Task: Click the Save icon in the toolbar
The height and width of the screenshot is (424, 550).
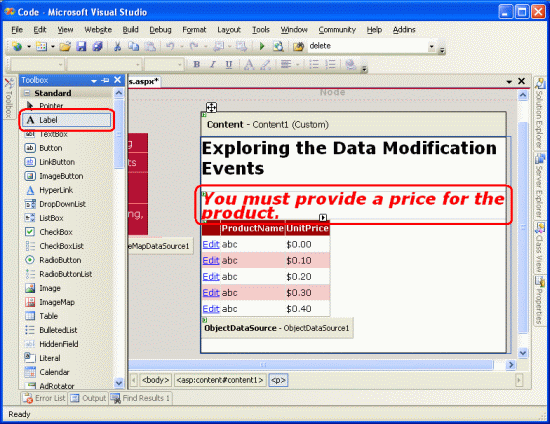Action: coord(81,46)
